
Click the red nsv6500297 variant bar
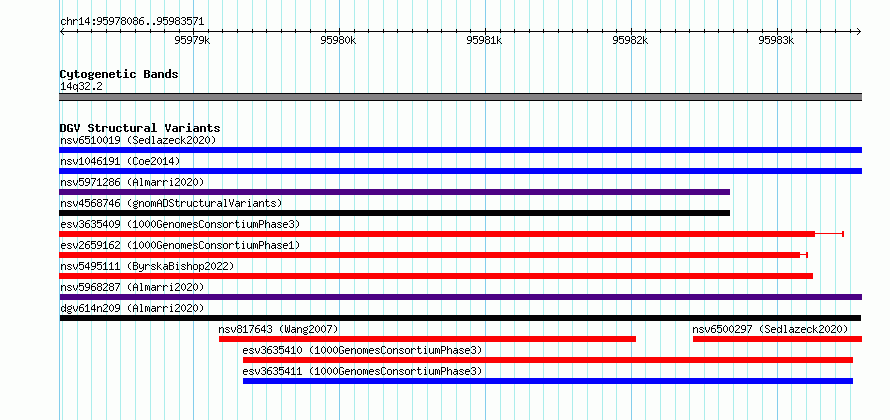tap(777, 339)
